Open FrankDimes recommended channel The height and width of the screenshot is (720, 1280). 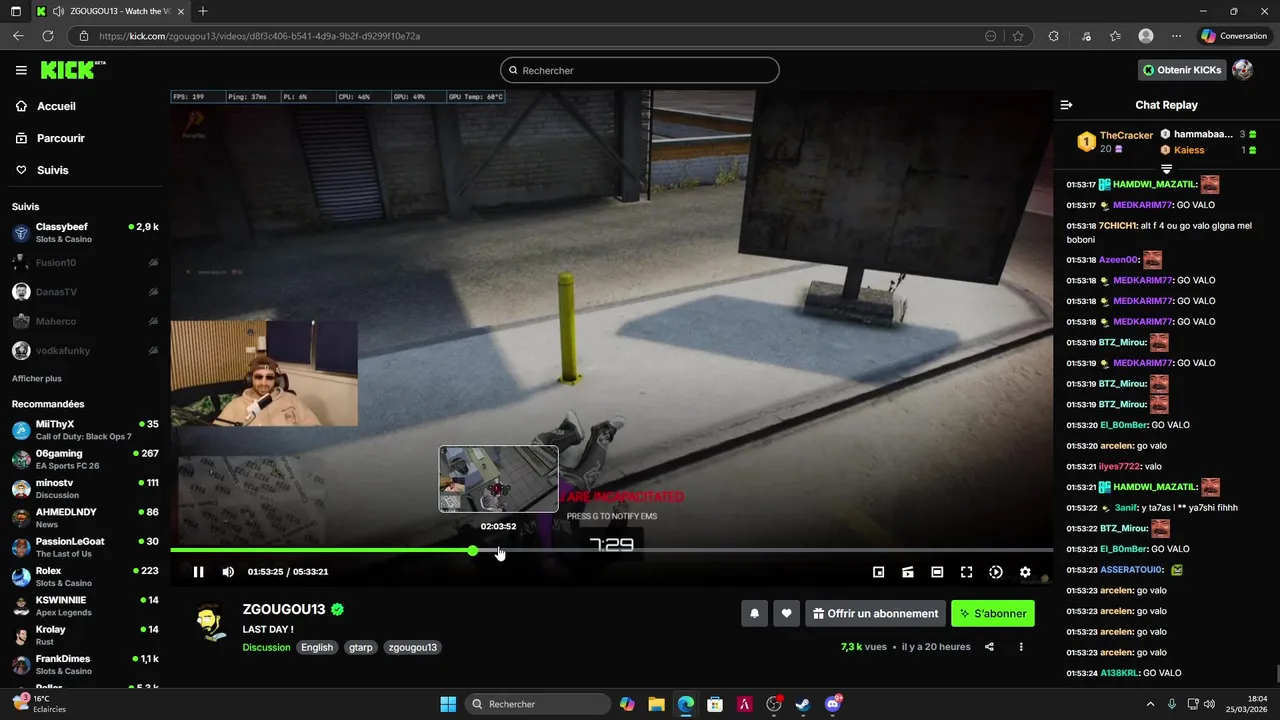tap(85, 665)
